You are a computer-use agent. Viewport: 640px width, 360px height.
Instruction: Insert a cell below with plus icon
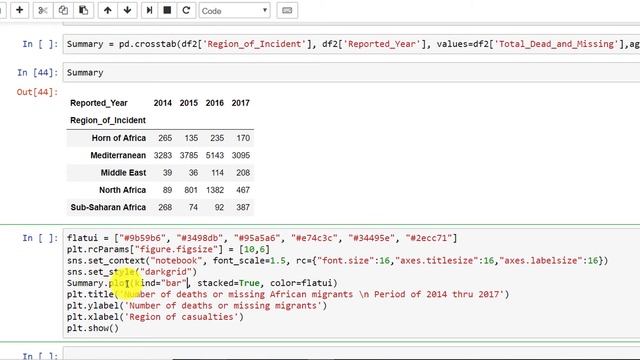click(x=19, y=10)
